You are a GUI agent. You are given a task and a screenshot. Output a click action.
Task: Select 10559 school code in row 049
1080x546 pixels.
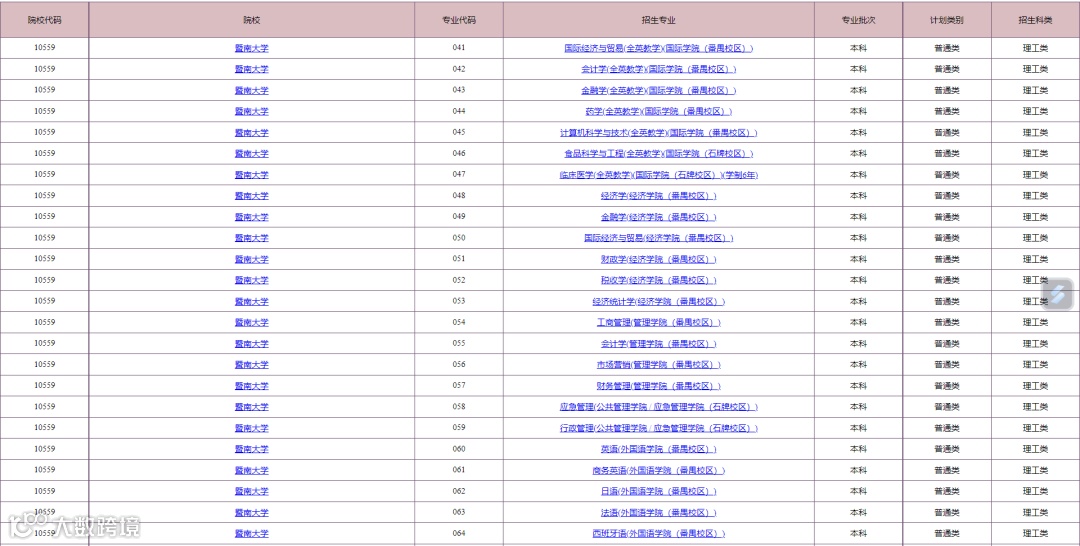(x=45, y=217)
